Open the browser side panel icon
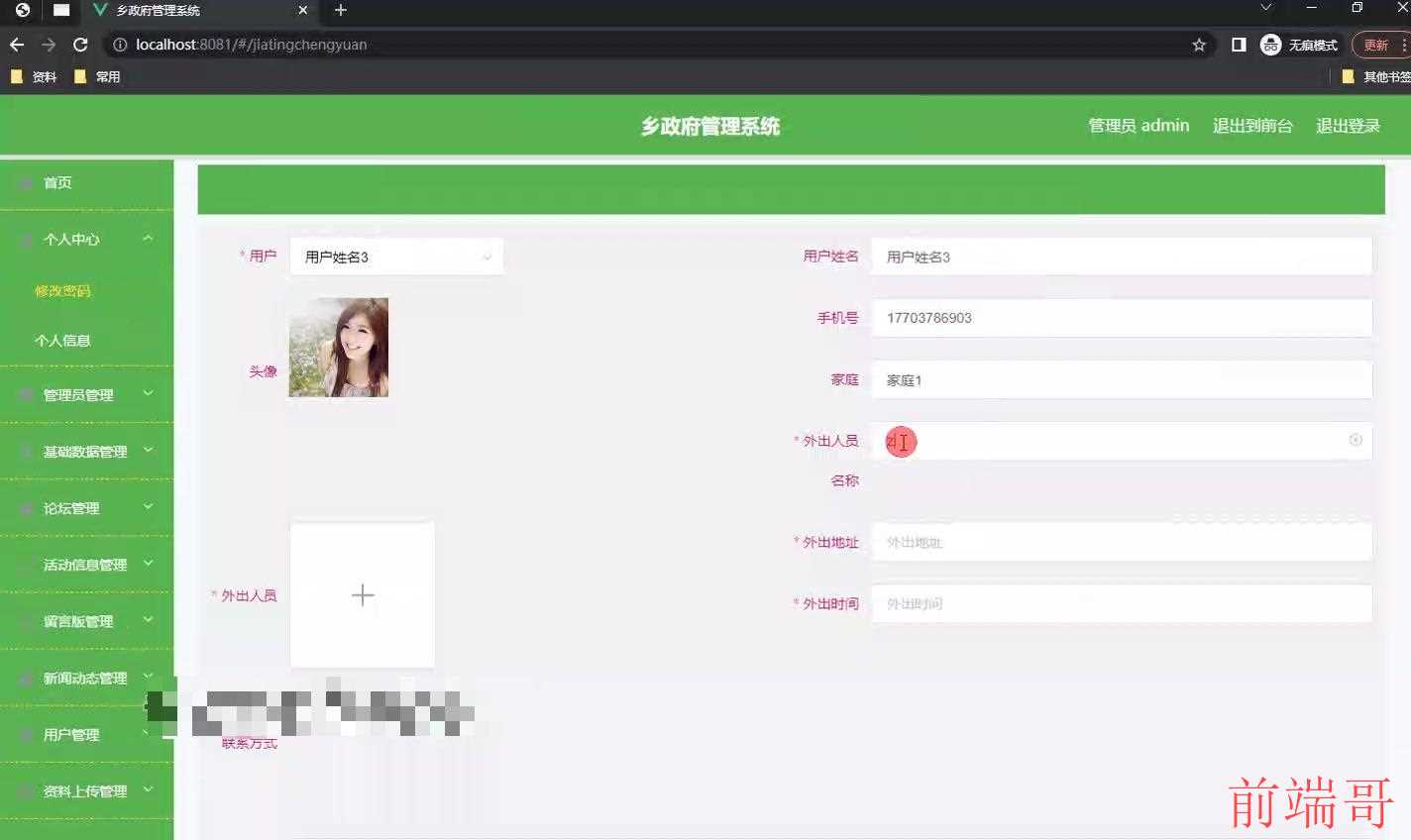The image size is (1411, 840). tap(1239, 45)
